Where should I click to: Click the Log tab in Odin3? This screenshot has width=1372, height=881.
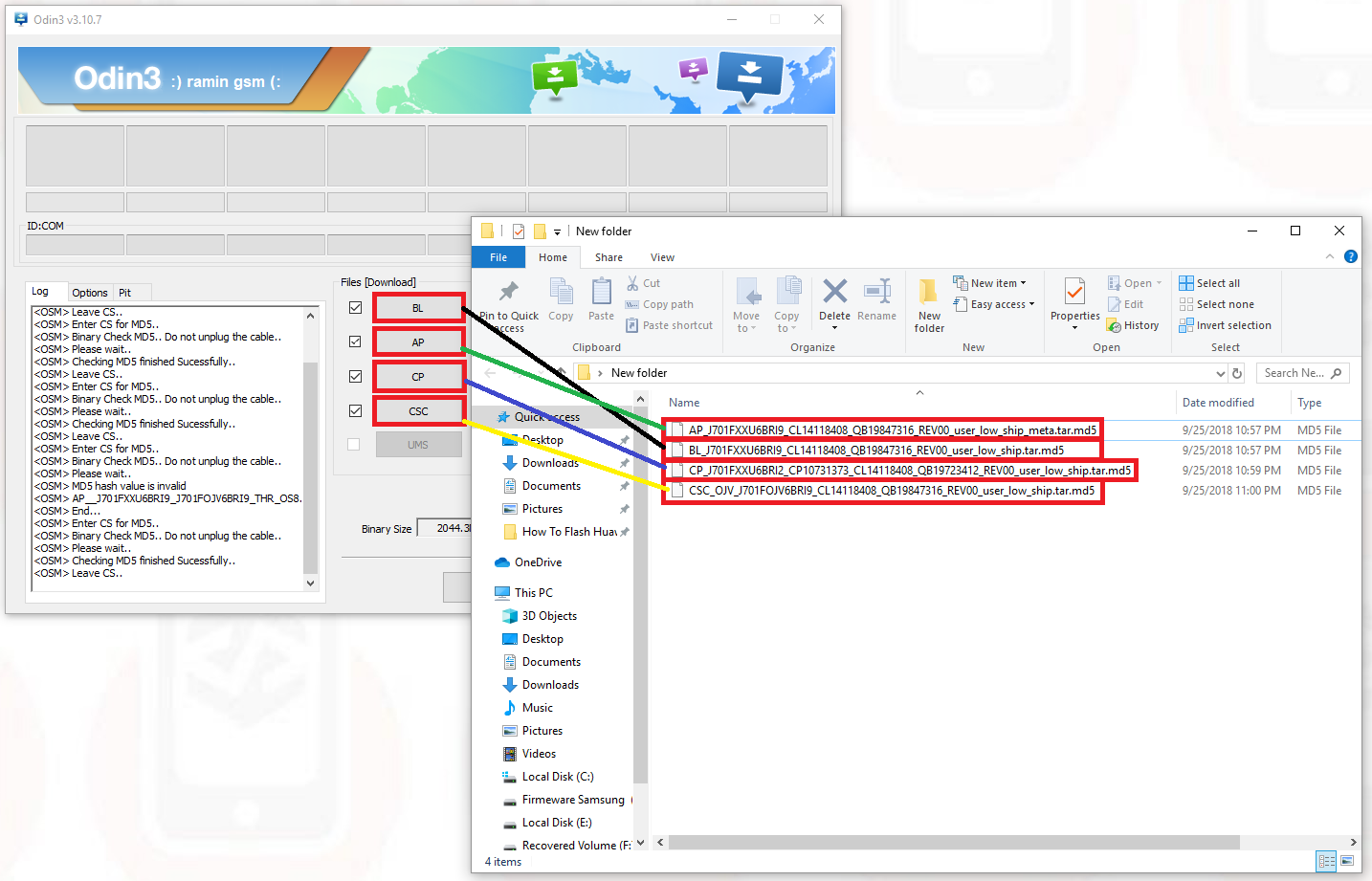(40, 291)
